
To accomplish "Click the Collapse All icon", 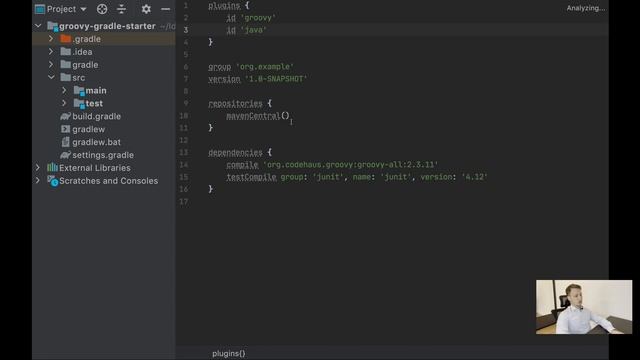I will (122, 9).
